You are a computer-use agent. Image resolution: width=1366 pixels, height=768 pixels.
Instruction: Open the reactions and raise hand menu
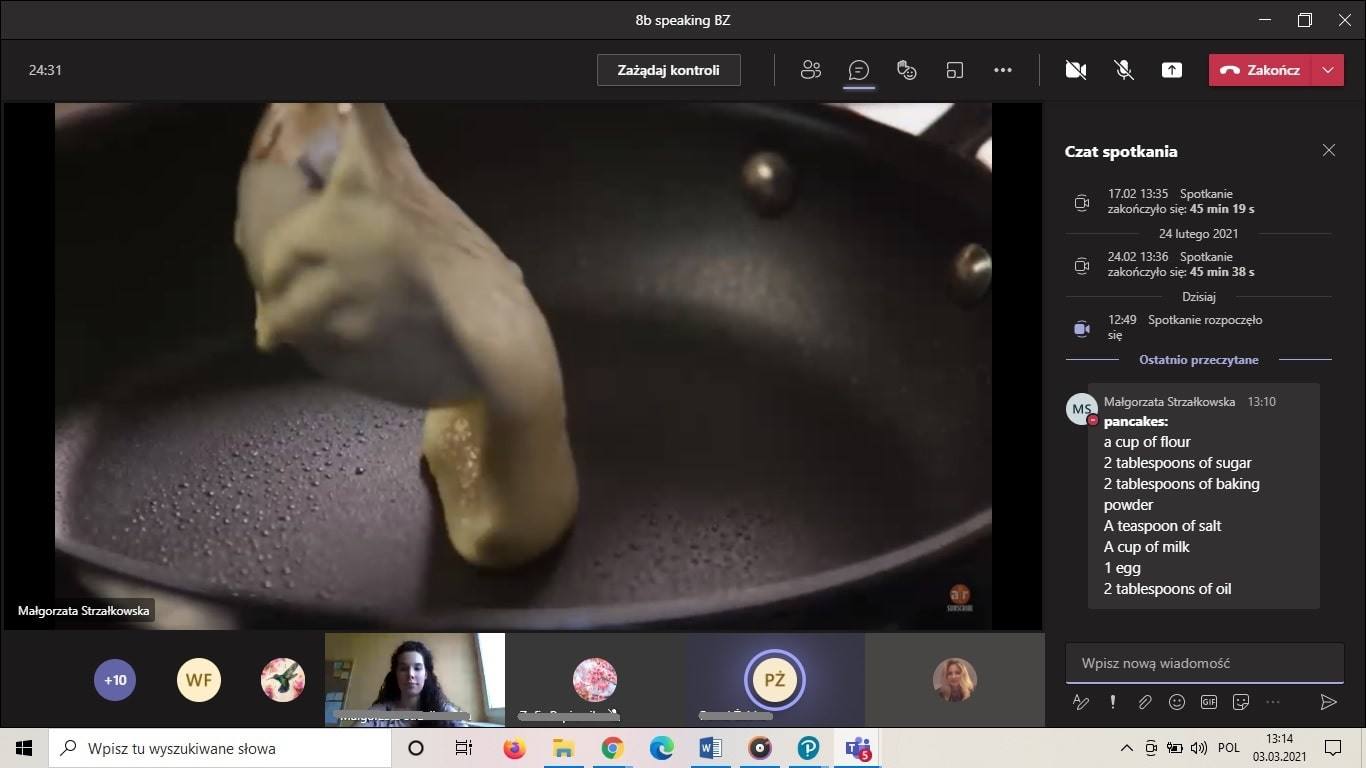coord(907,70)
